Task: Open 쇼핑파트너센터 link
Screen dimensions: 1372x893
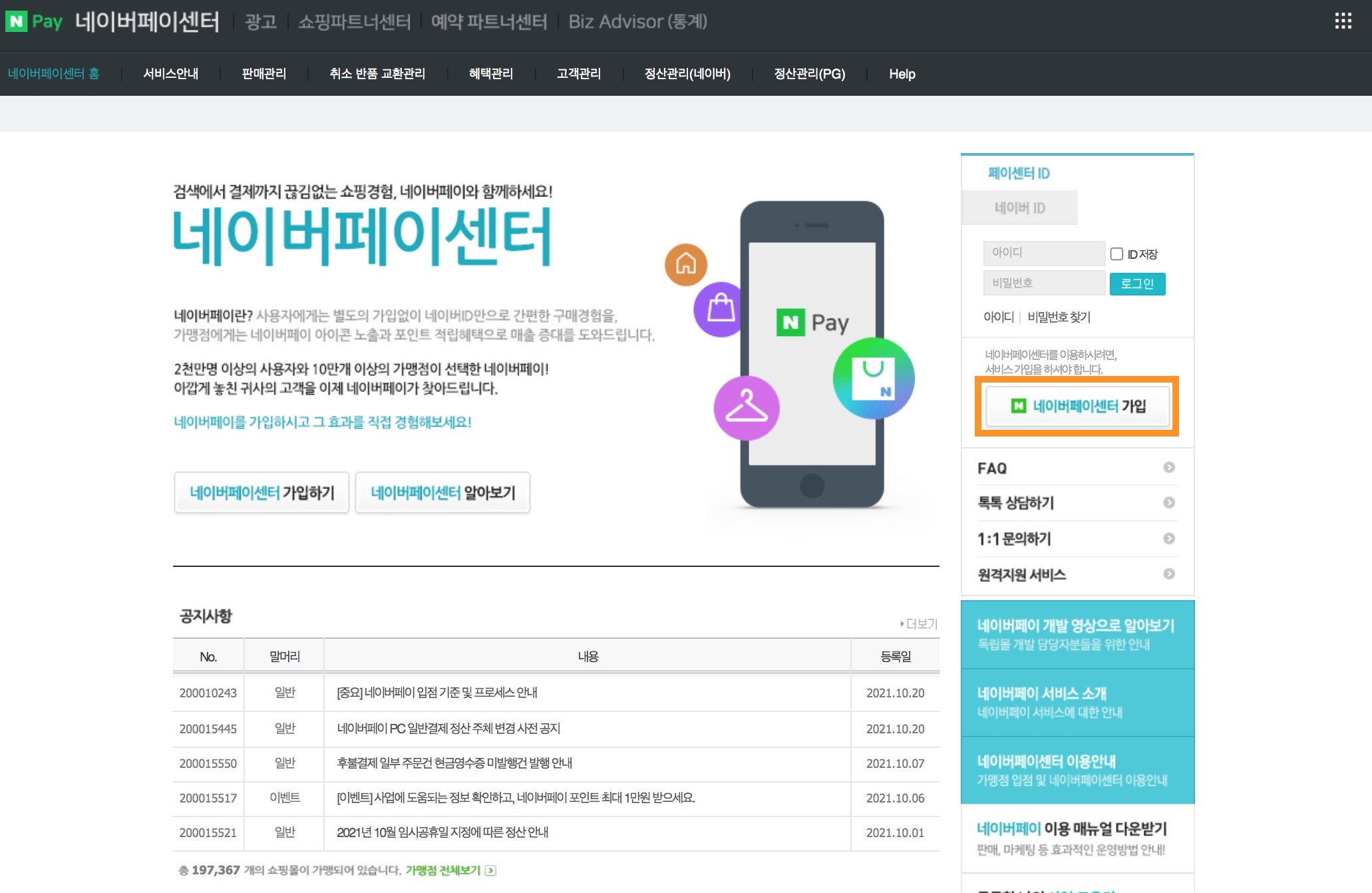Action: coord(354,22)
